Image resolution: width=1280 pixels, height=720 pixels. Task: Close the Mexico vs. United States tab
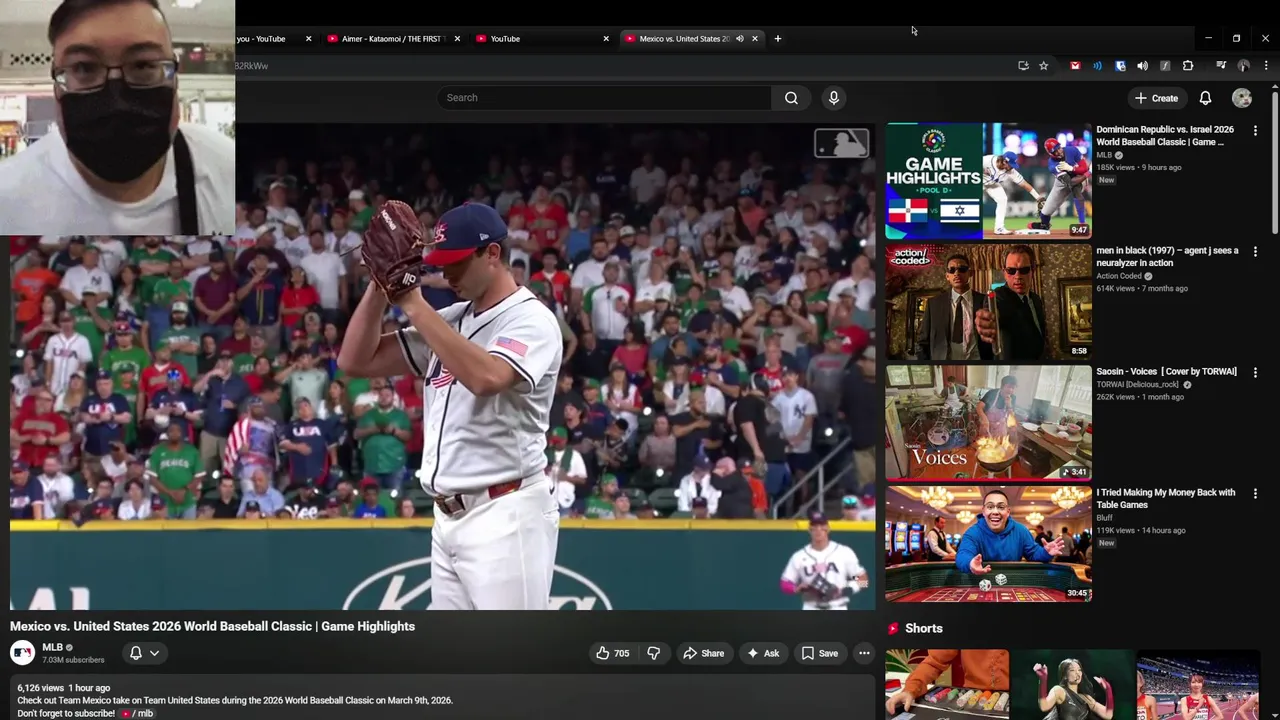click(755, 39)
